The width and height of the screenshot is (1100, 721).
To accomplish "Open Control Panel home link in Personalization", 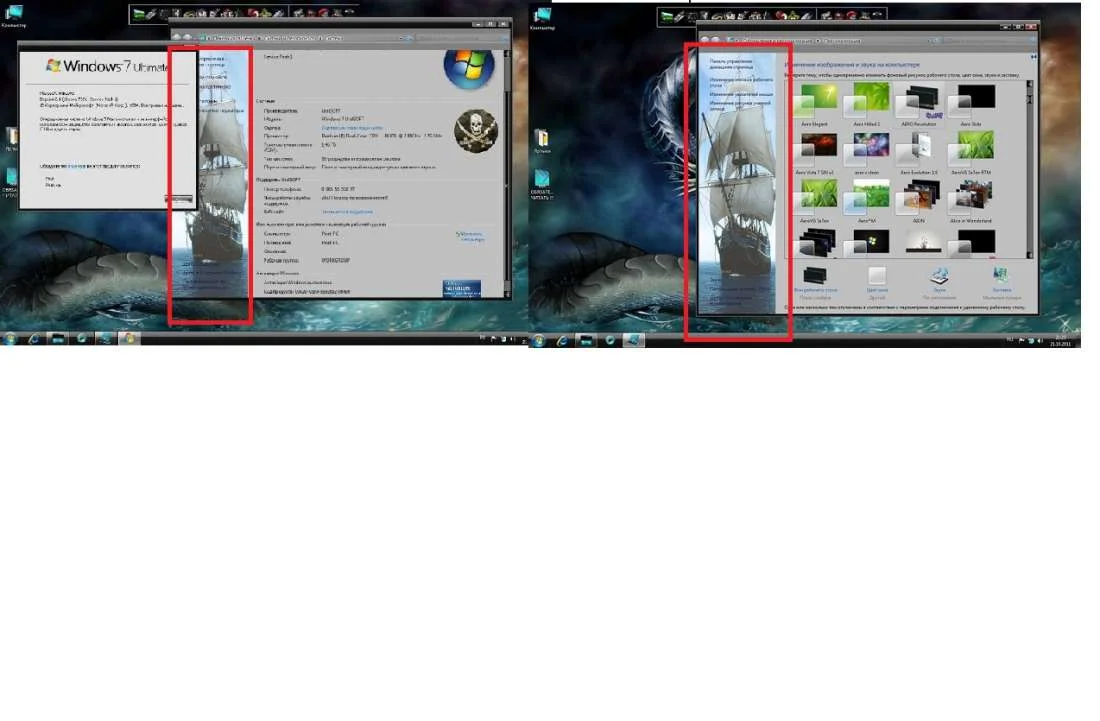I will click(x=731, y=64).
